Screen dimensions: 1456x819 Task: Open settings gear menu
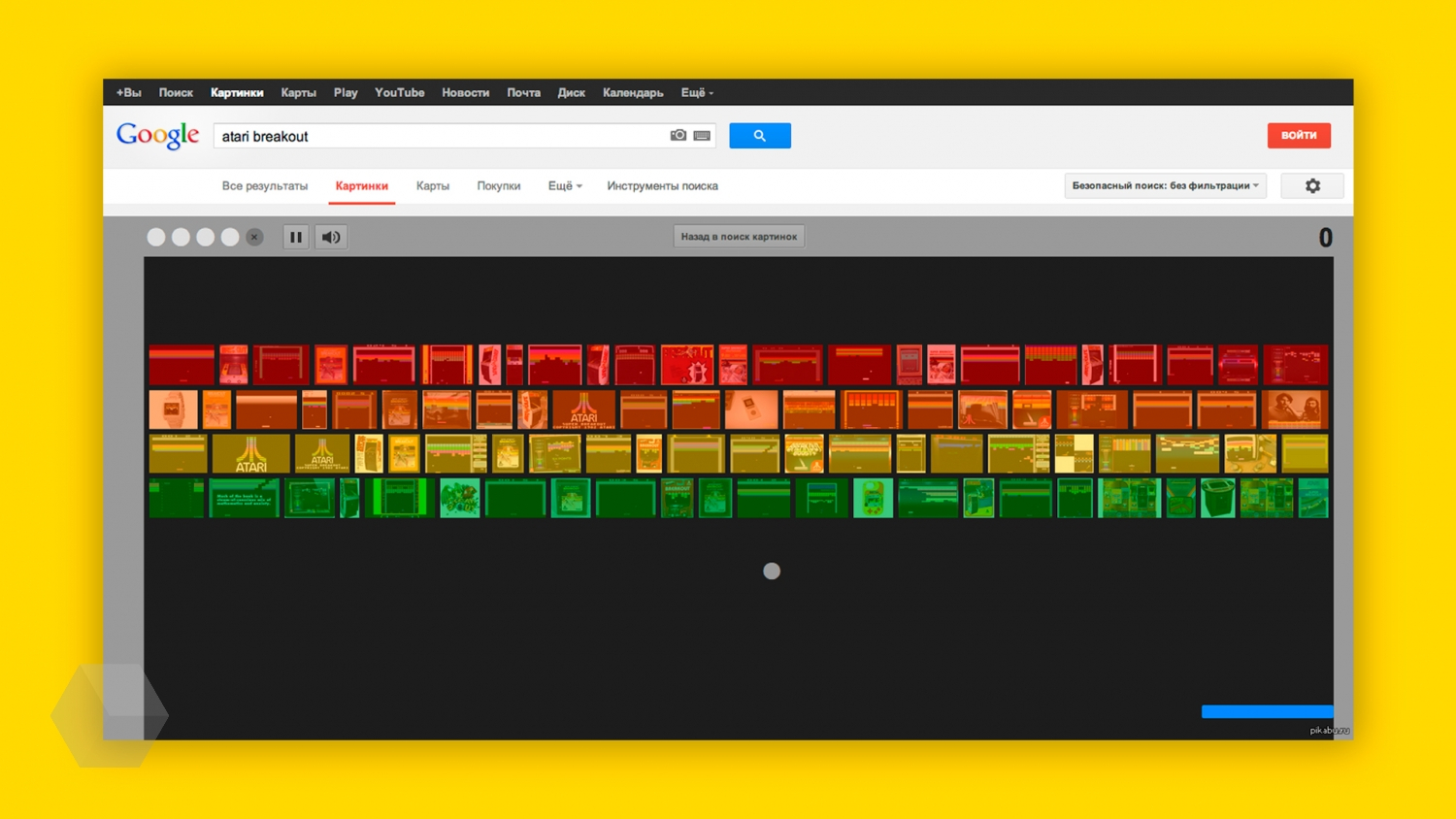1312,185
